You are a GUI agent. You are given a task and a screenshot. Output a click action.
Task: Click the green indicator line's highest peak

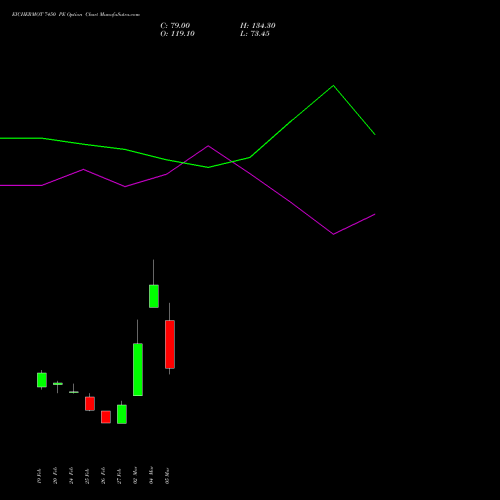(333, 86)
